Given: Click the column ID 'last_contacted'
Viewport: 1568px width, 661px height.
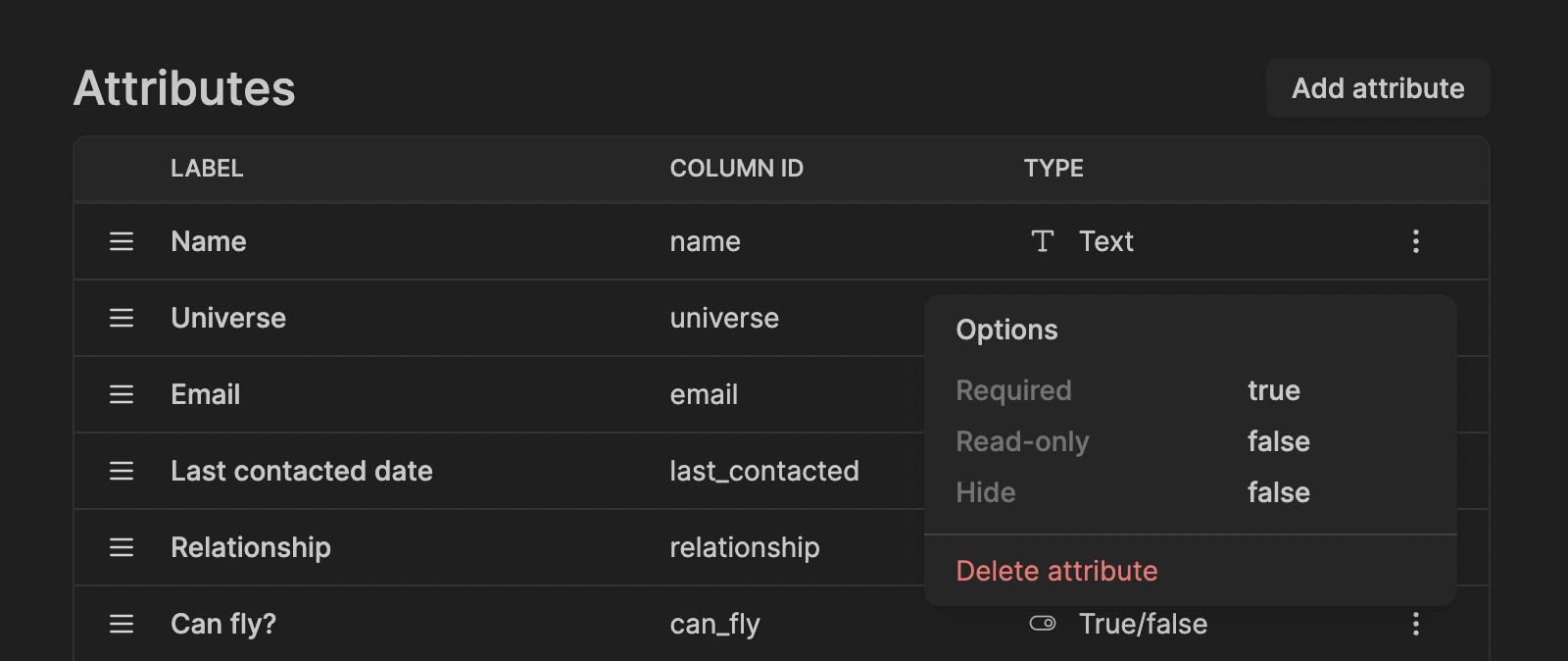Looking at the screenshot, I should click(764, 471).
